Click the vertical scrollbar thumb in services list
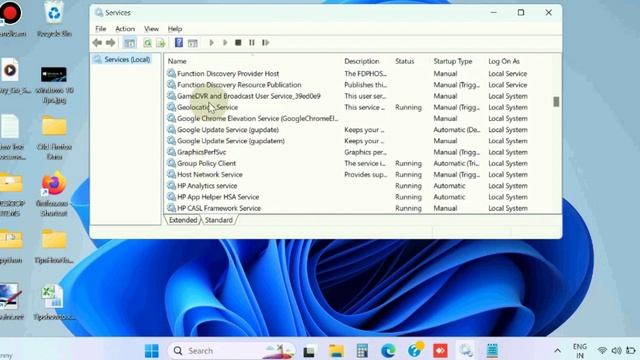 point(556,102)
